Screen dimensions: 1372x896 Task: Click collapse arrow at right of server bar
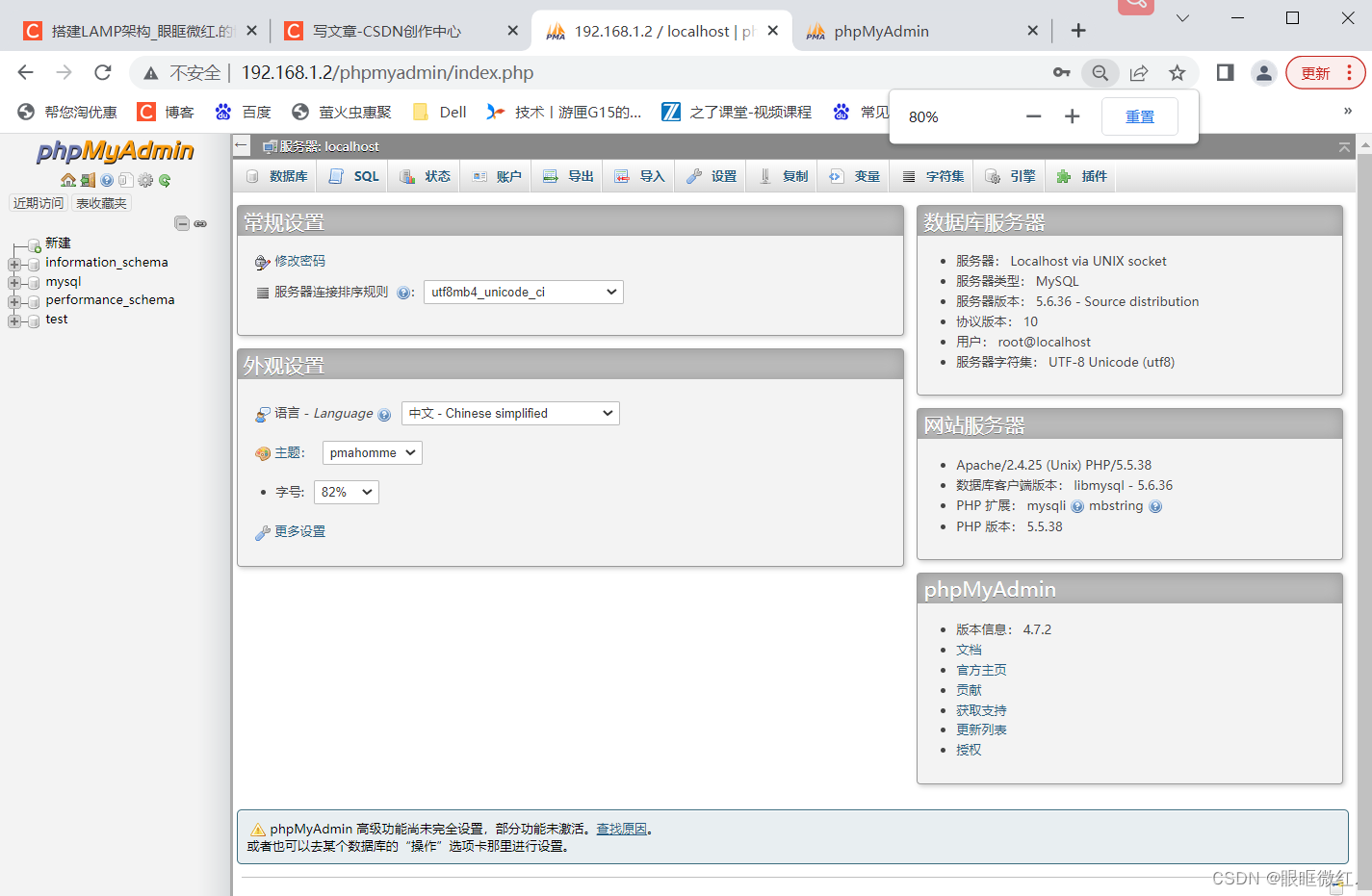(x=1344, y=146)
